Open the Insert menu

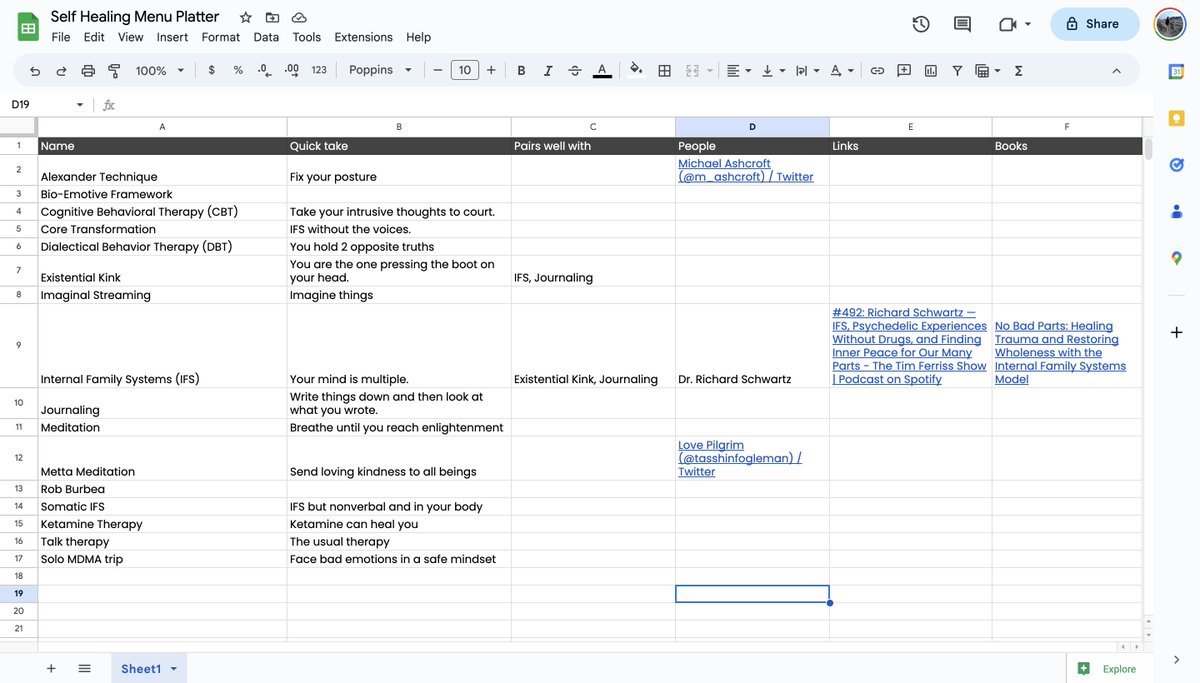172,37
